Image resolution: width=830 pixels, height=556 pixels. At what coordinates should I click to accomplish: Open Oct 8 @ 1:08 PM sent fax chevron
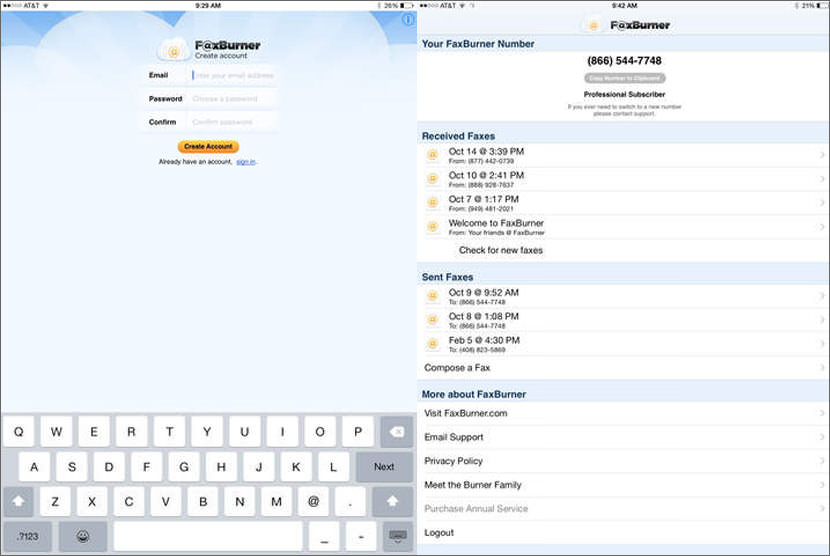click(x=822, y=320)
